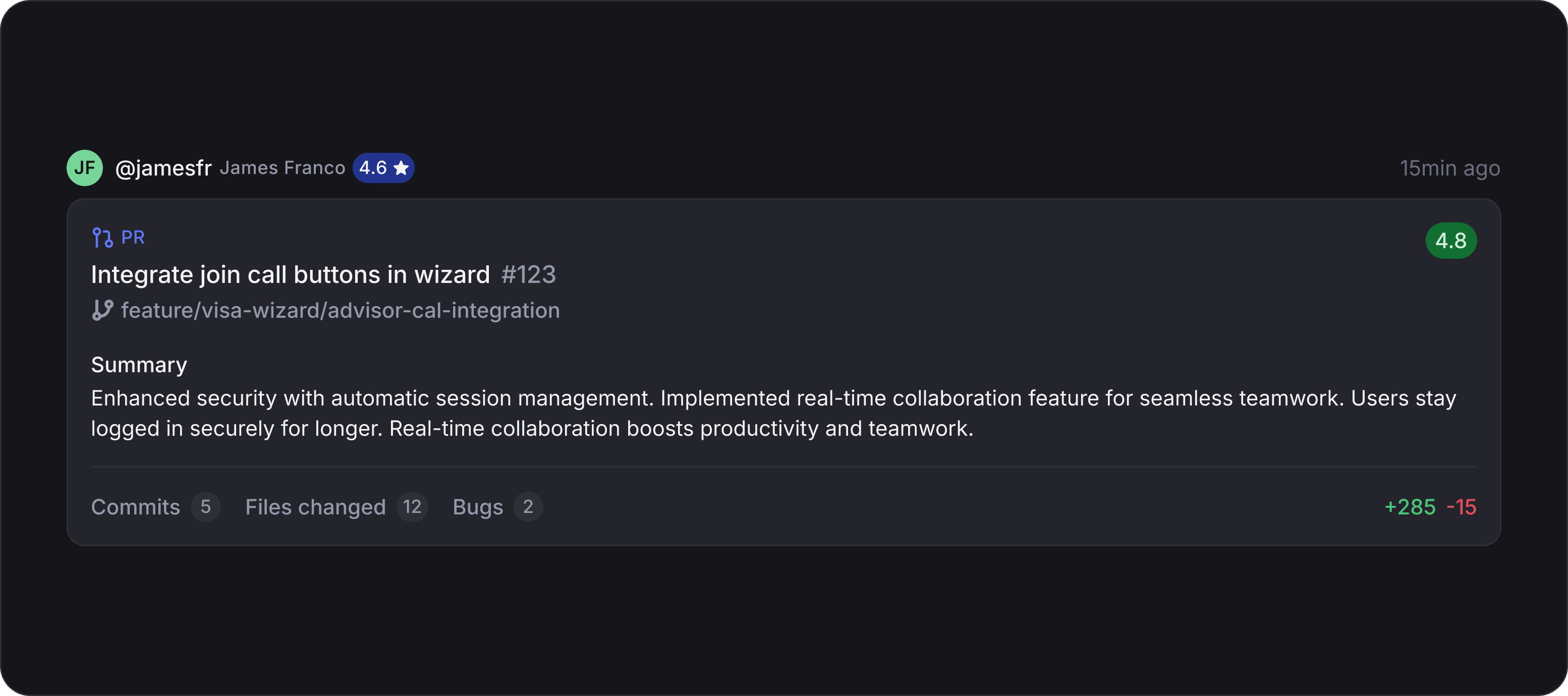Click the 15min ago timestamp

click(1449, 168)
